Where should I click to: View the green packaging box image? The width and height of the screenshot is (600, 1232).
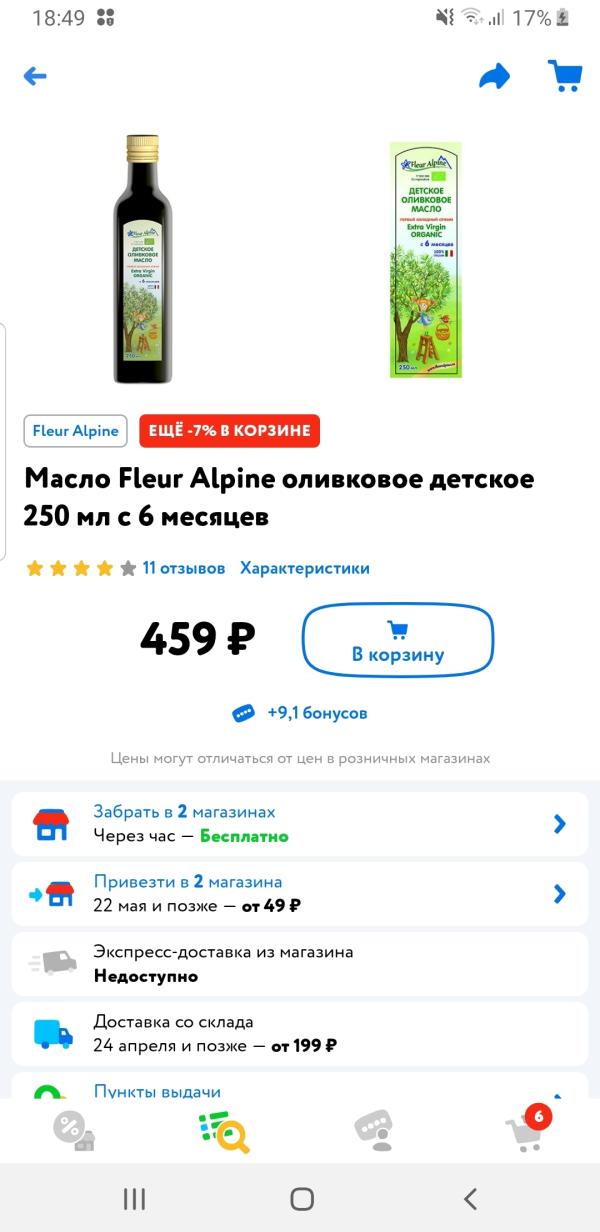426,260
